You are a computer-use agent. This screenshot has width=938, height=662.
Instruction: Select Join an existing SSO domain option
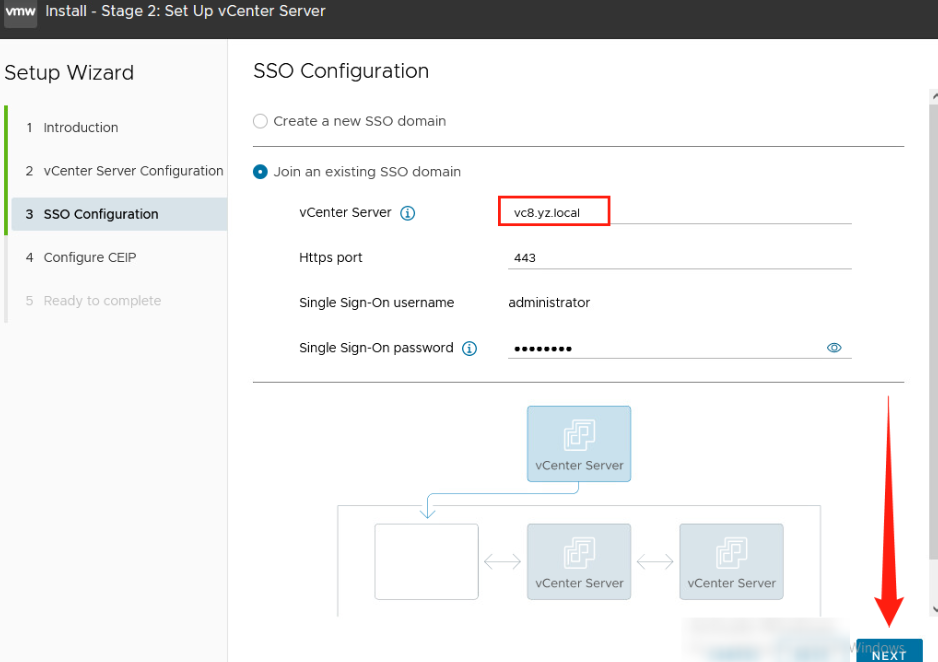click(259, 171)
